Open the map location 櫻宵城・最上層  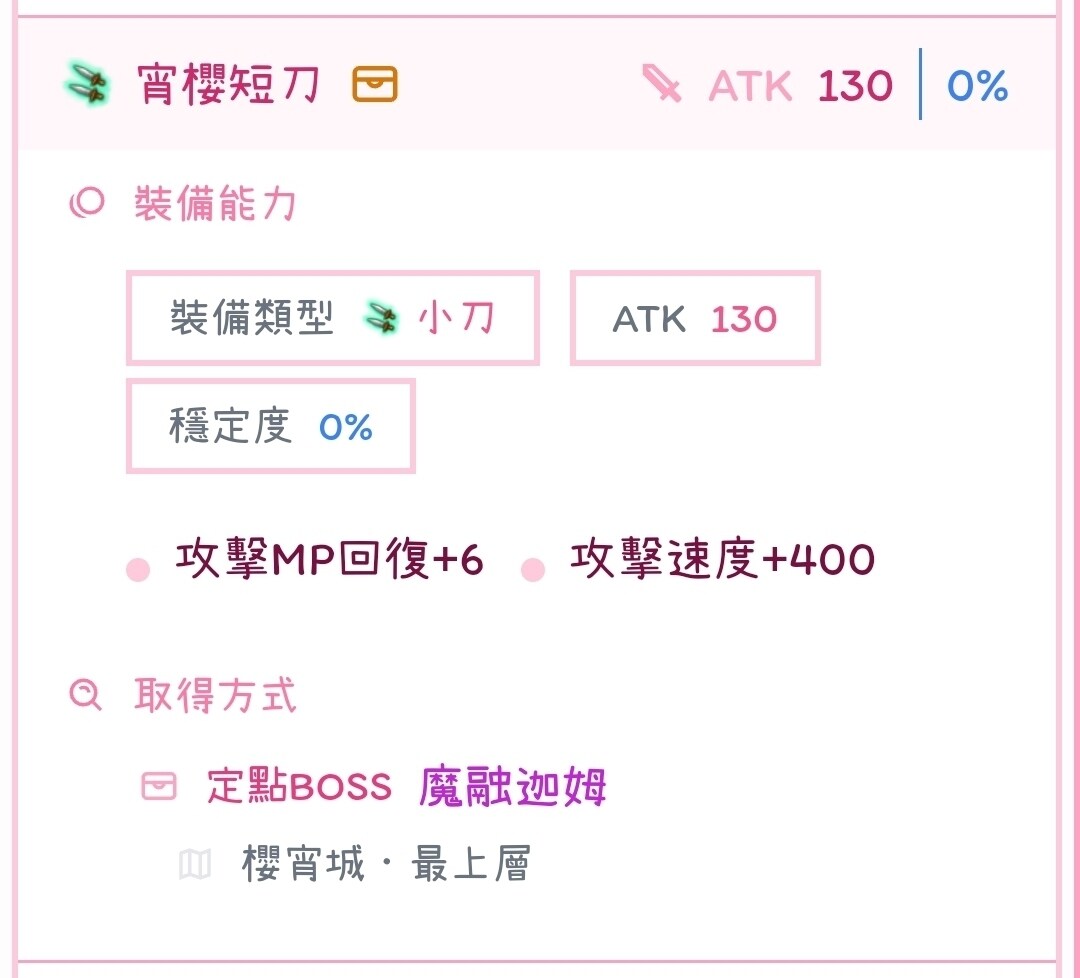click(x=386, y=864)
